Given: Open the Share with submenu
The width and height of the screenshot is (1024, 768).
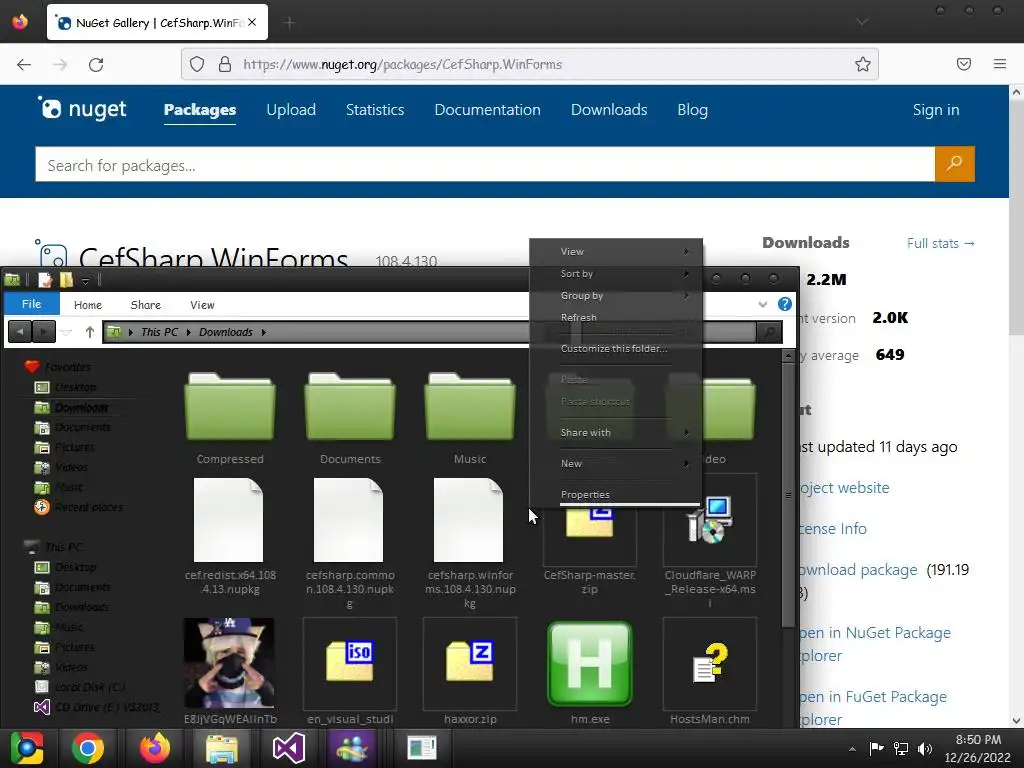Looking at the screenshot, I should [616, 432].
